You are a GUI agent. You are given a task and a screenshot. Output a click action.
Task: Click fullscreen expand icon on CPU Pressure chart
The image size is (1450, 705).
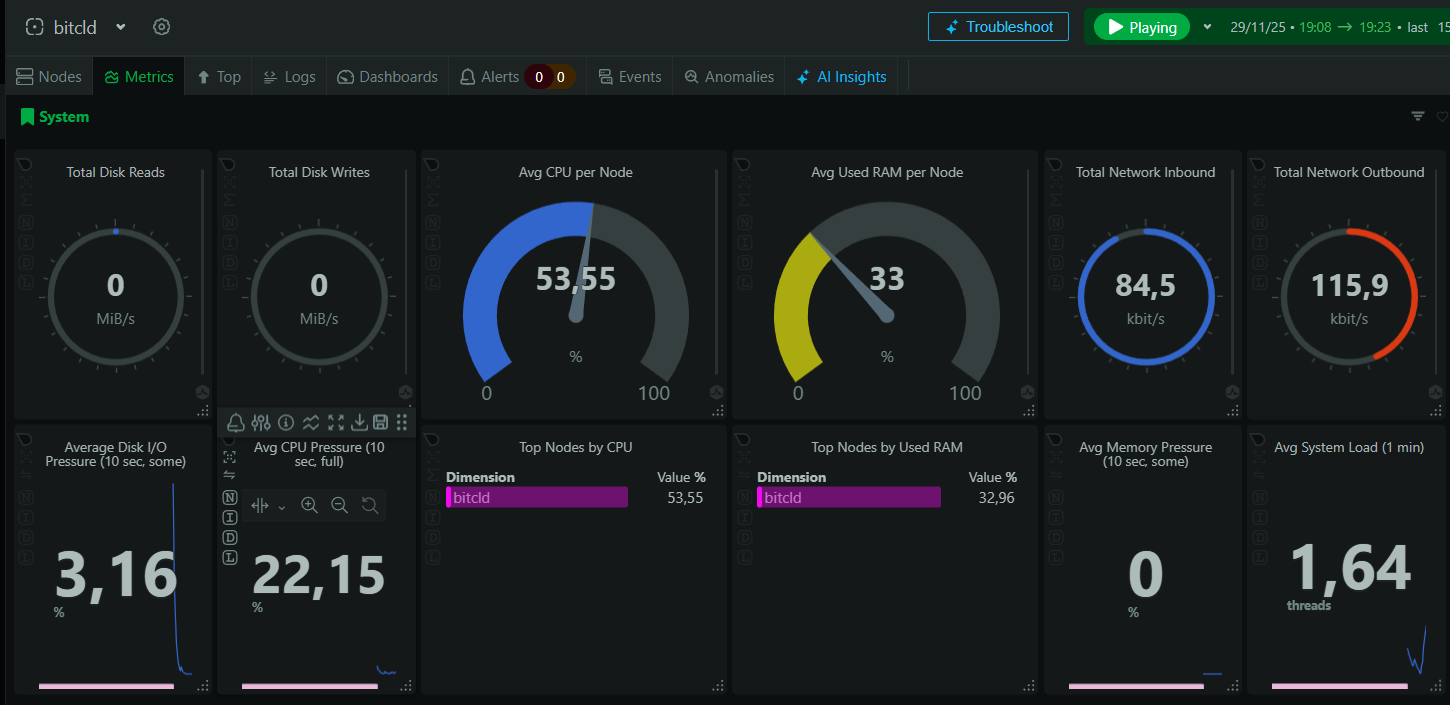(336, 422)
